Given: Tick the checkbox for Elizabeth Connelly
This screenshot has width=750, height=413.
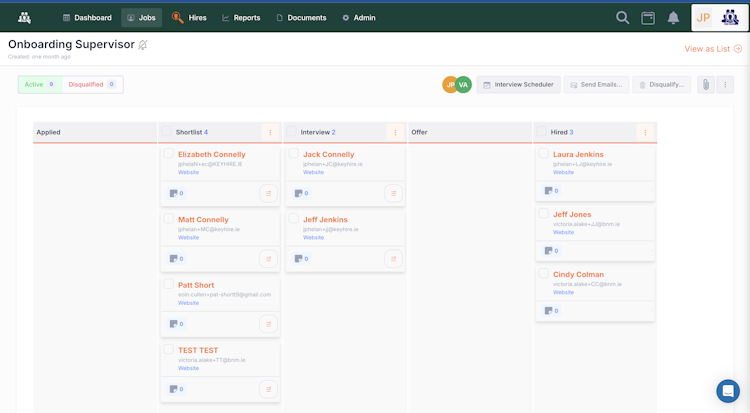Looking at the screenshot, I should 168,153.
